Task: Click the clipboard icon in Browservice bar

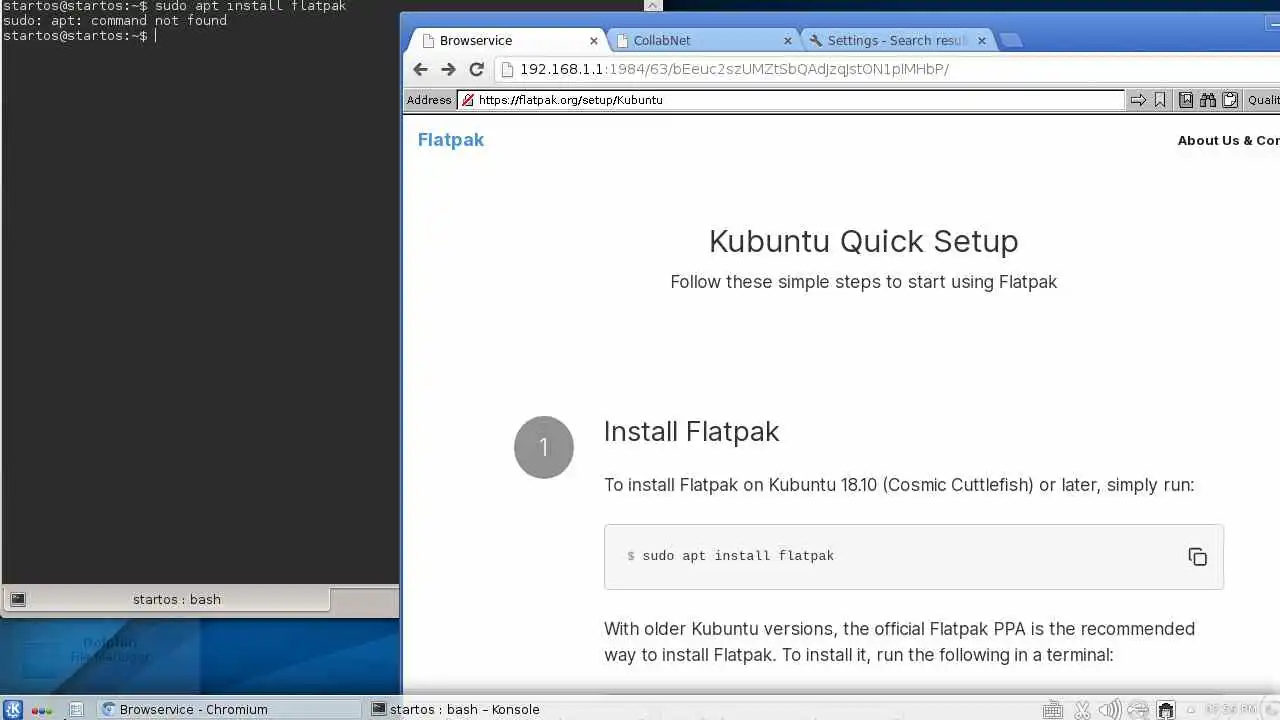Action: tap(1230, 100)
